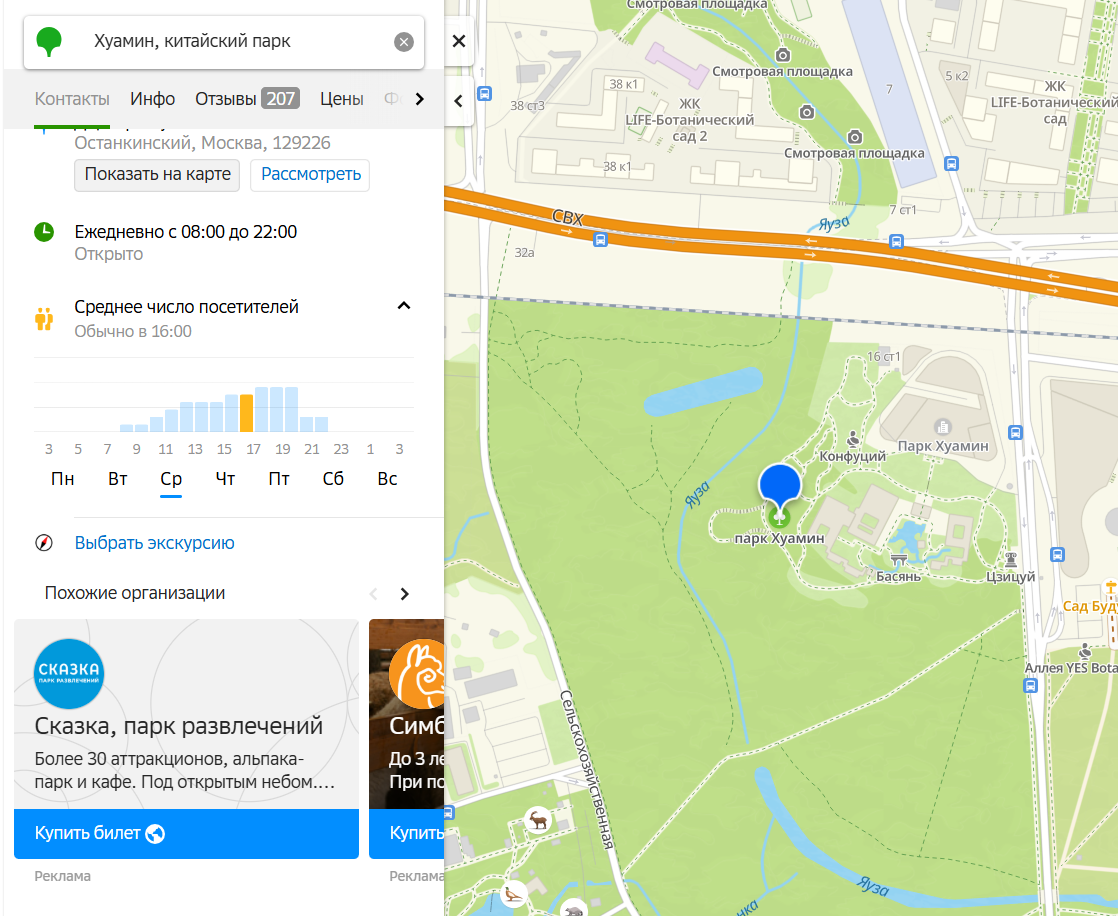Open the Отзывы tab
The width and height of the screenshot is (1118, 916).
coord(245,99)
